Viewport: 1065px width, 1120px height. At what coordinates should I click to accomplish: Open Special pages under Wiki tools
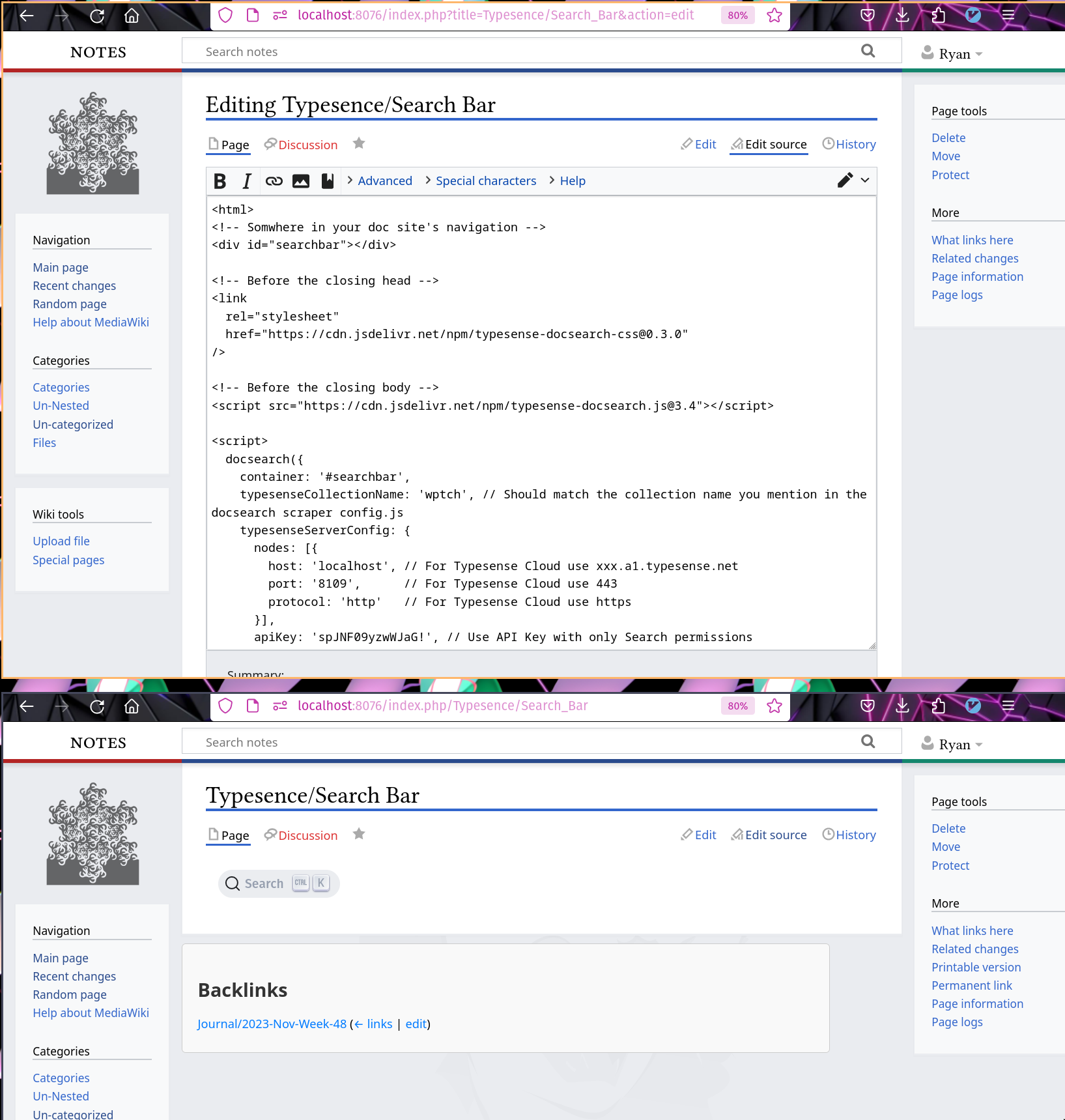pos(68,560)
